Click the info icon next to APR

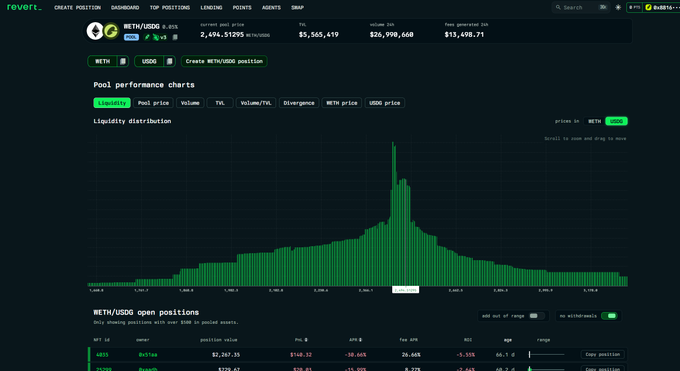[360, 340]
